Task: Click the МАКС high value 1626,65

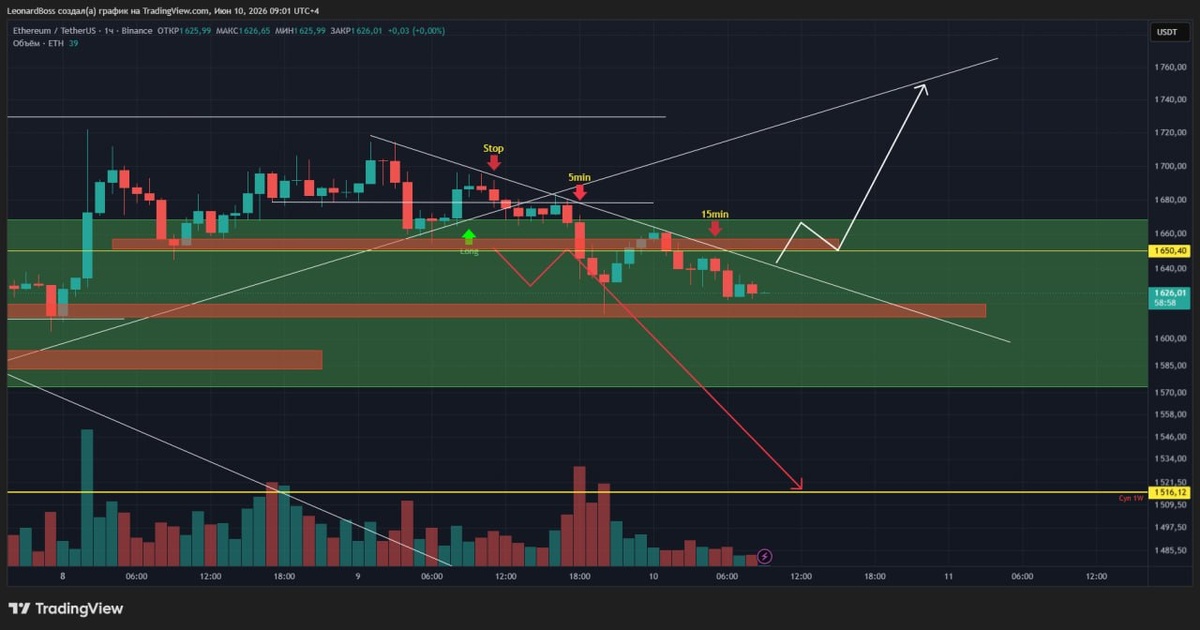Action: tap(255, 31)
